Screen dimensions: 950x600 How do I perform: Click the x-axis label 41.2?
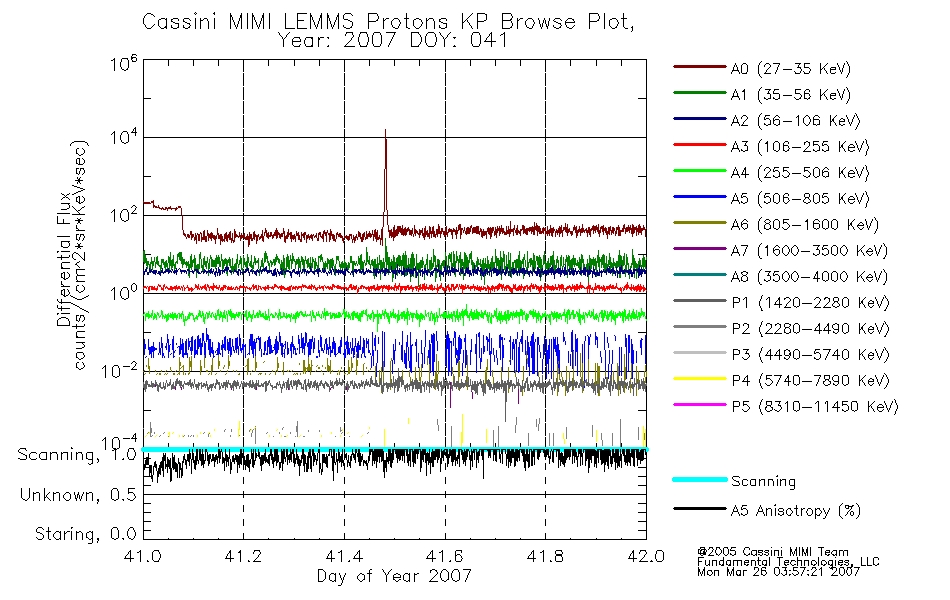[x=244, y=556]
